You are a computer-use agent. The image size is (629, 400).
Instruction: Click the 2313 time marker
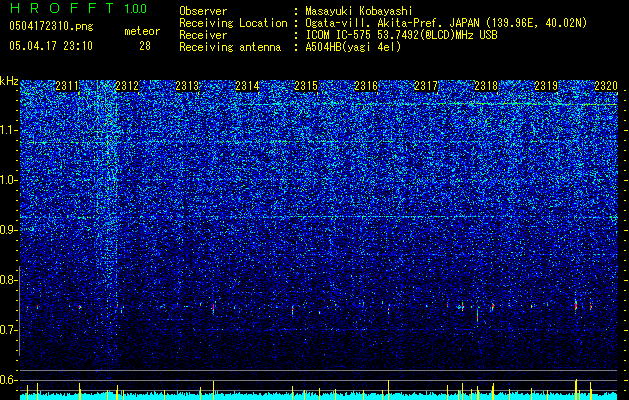tap(187, 86)
